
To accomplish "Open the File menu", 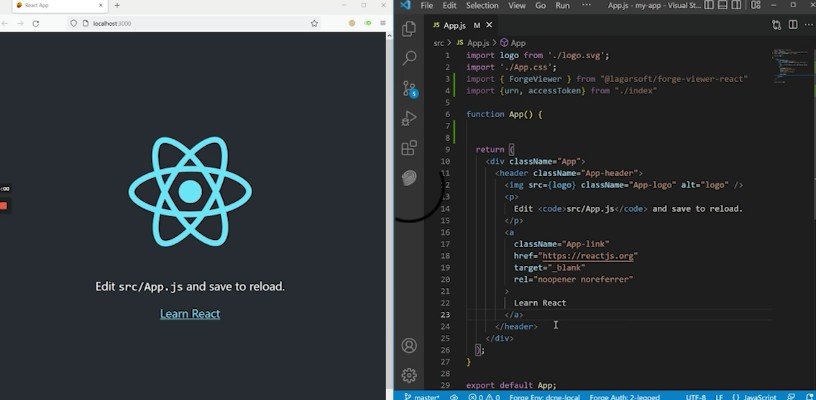I will pos(427,5).
